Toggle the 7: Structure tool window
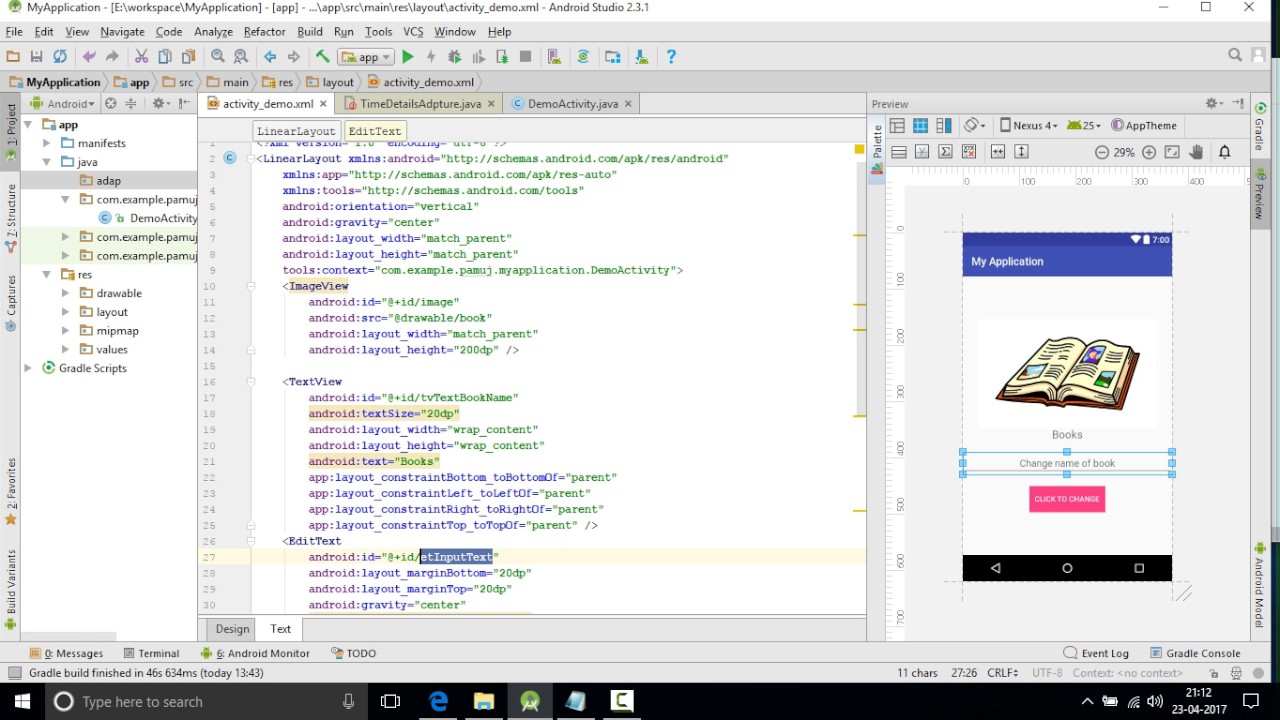Image resolution: width=1280 pixels, height=720 pixels. click(x=11, y=218)
